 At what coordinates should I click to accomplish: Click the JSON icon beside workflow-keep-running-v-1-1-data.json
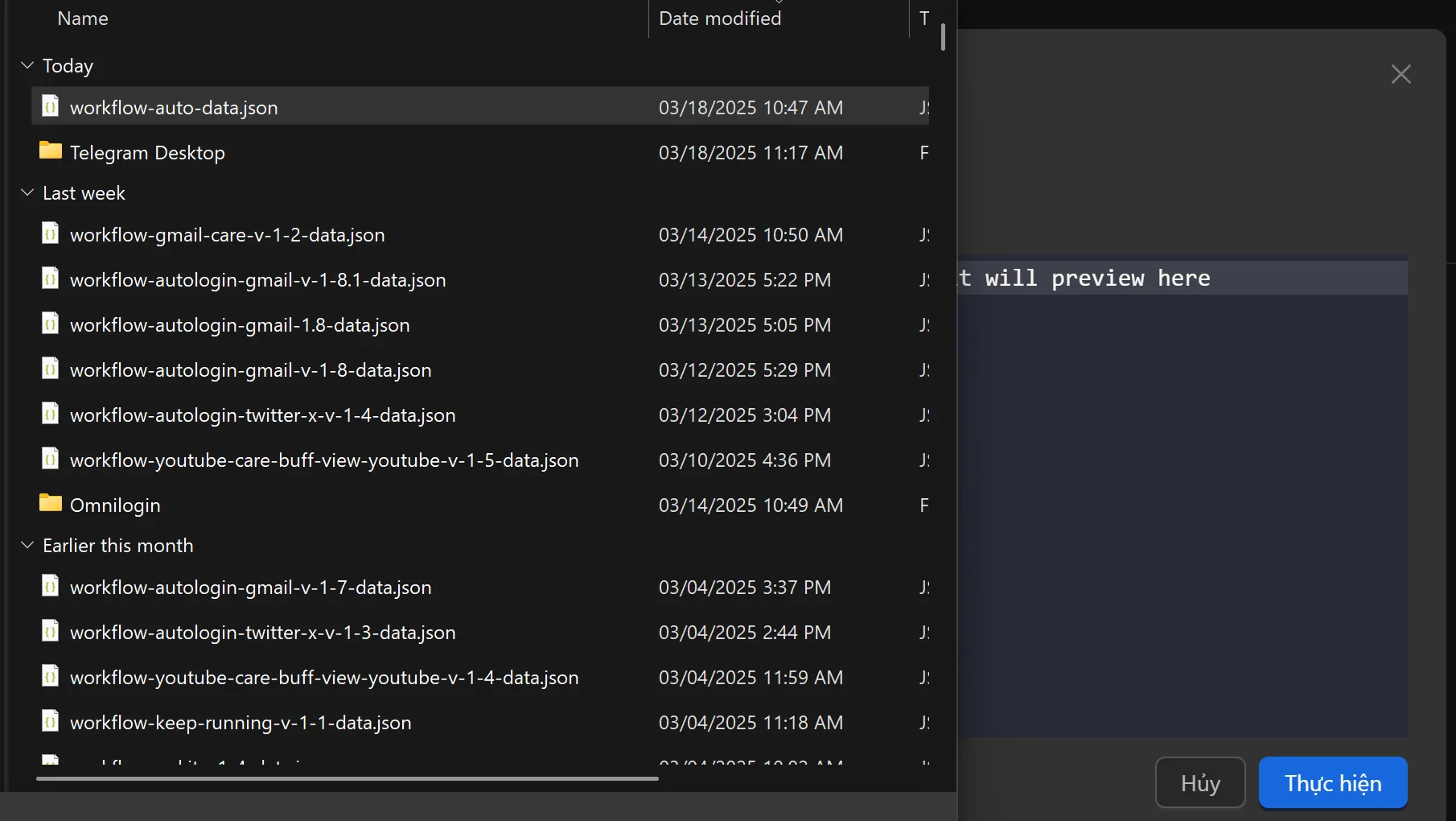50,721
